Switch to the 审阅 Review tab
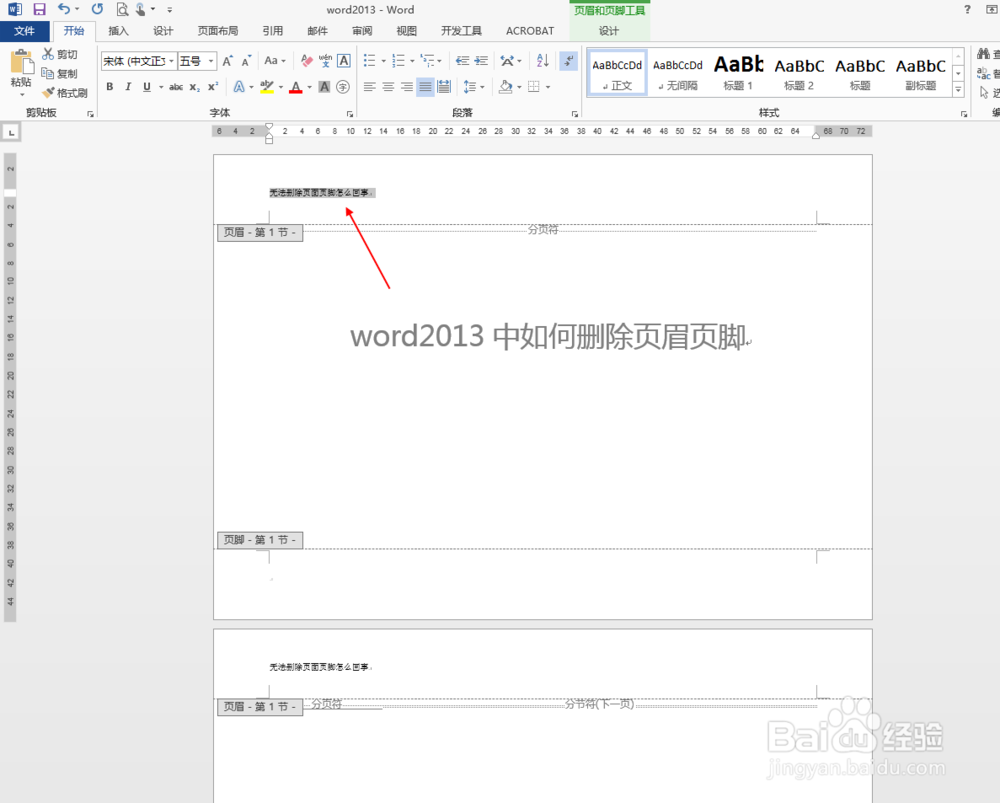The height and width of the screenshot is (803, 1000). point(362,31)
